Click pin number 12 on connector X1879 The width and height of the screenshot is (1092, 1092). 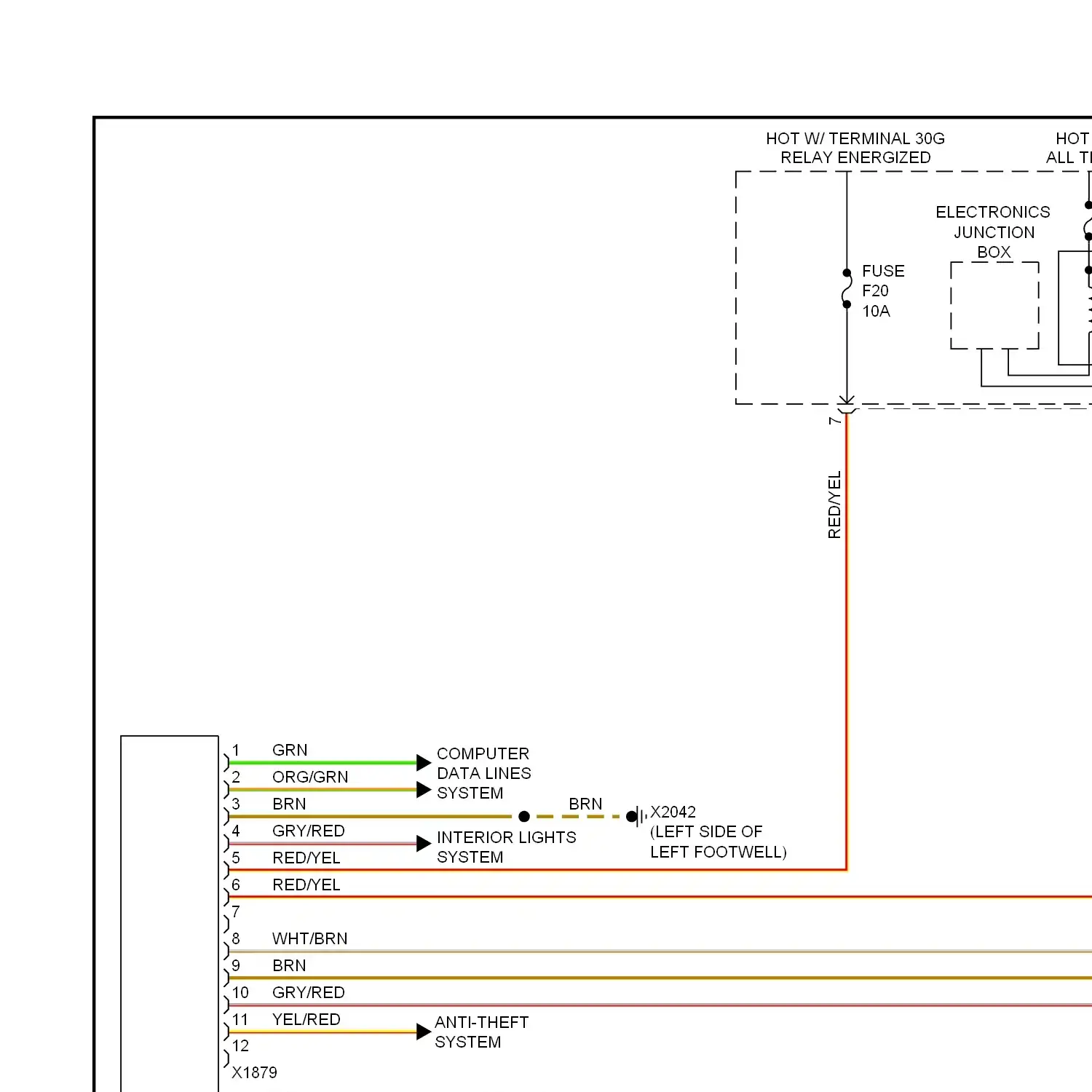pos(240,1045)
